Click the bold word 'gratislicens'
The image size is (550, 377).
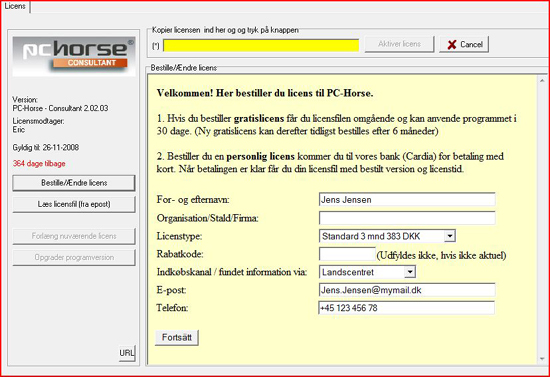[x=259, y=119]
